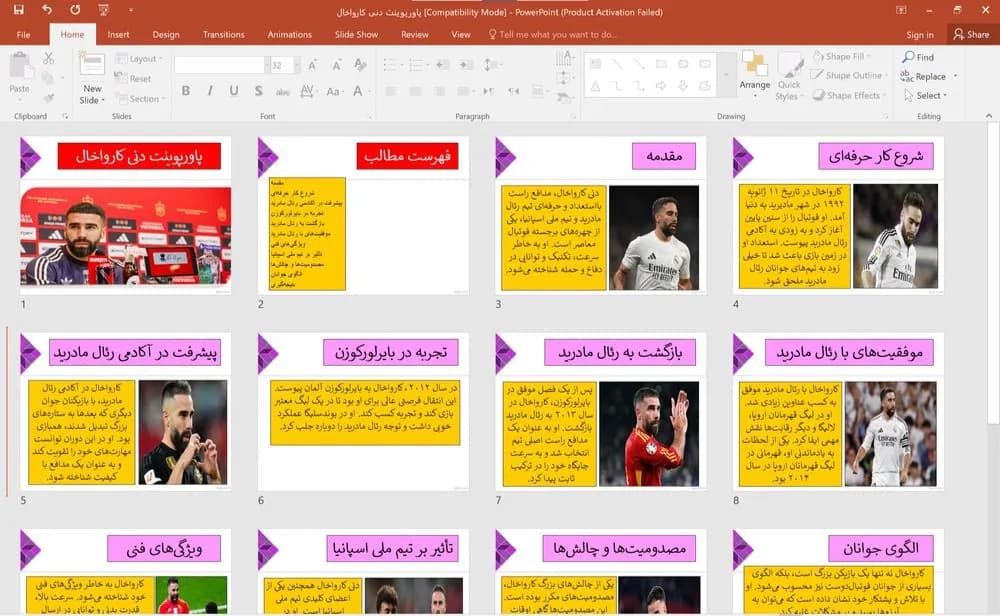Start slideshow from beginning via quick access icon
The width and height of the screenshot is (1000, 616).
(103, 10)
